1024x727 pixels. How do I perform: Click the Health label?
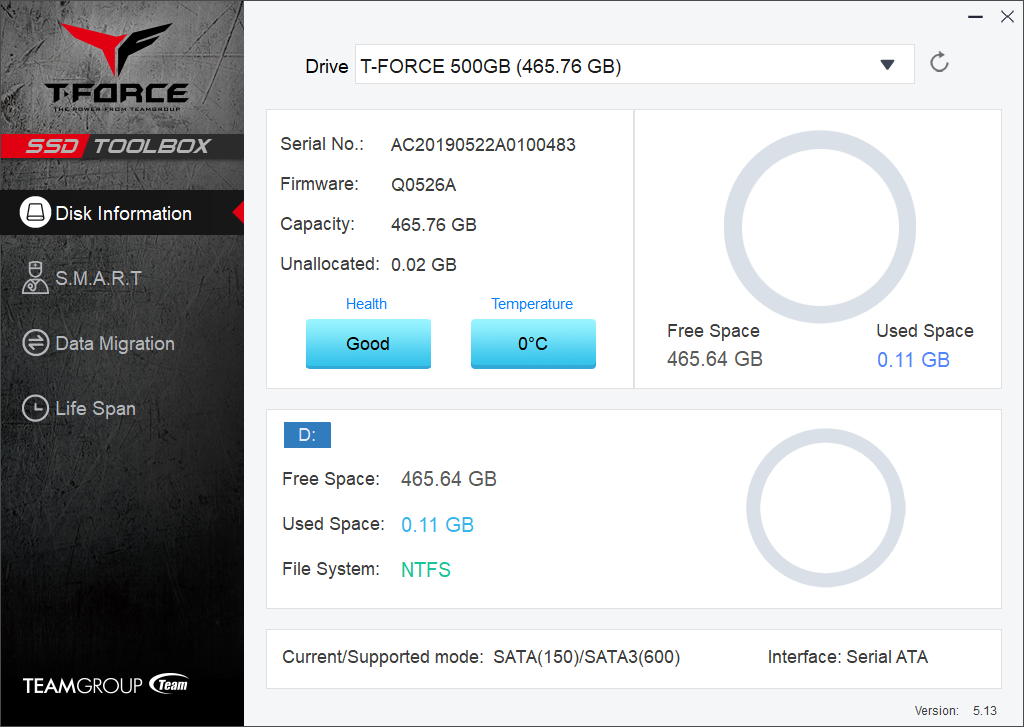(366, 304)
